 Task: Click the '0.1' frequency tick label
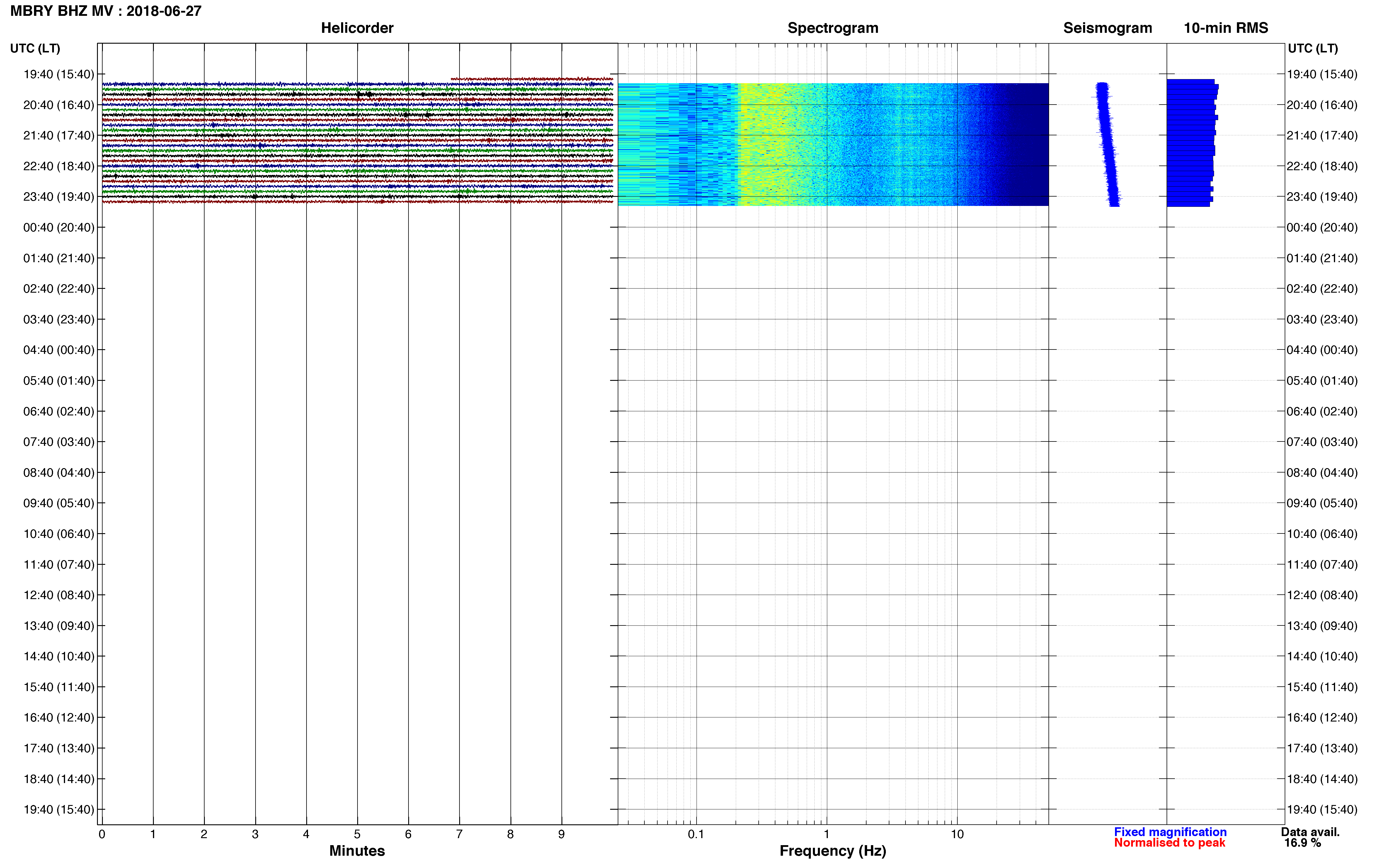click(696, 834)
